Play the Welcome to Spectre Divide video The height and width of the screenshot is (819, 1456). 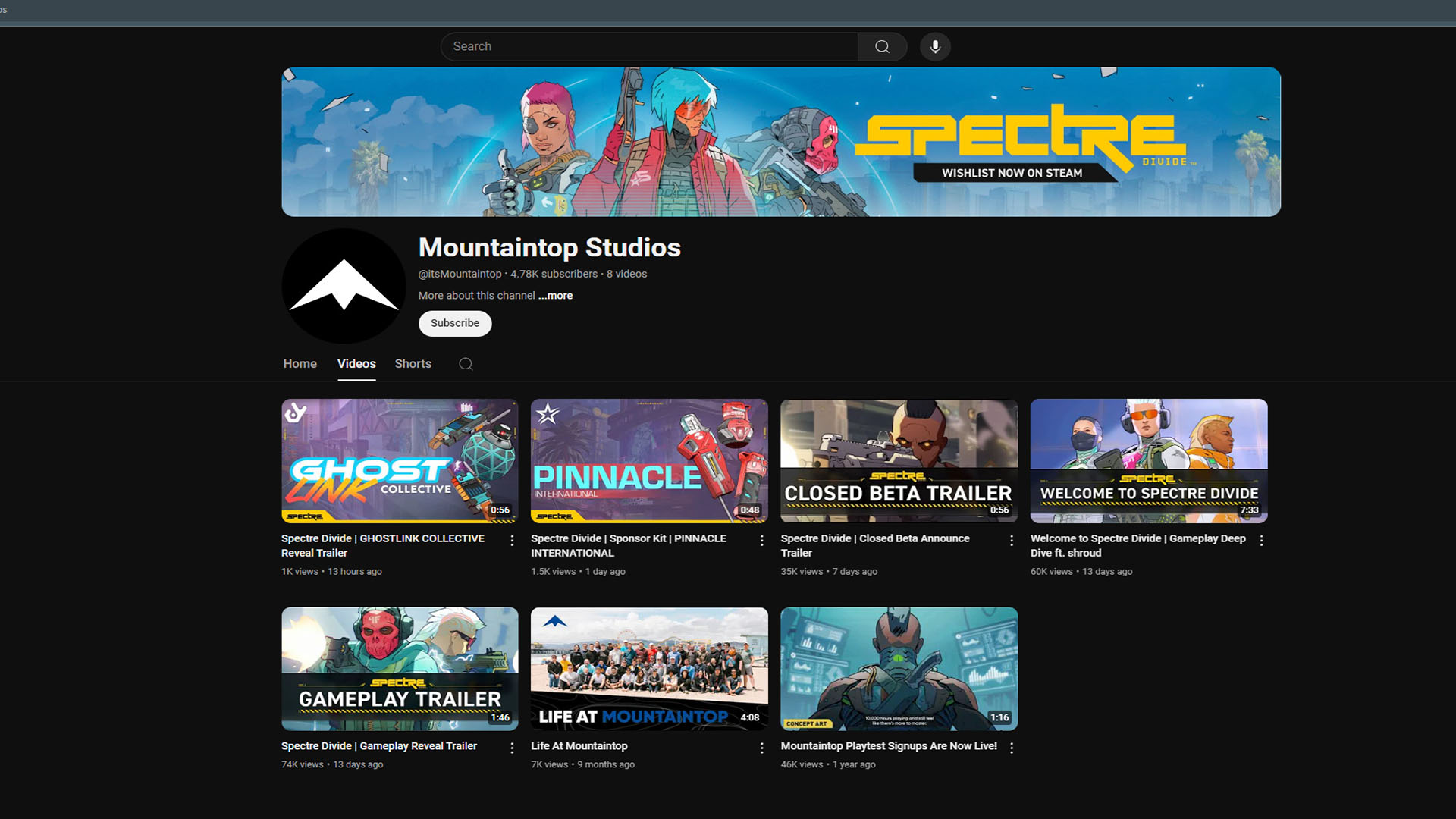click(1148, 460)
